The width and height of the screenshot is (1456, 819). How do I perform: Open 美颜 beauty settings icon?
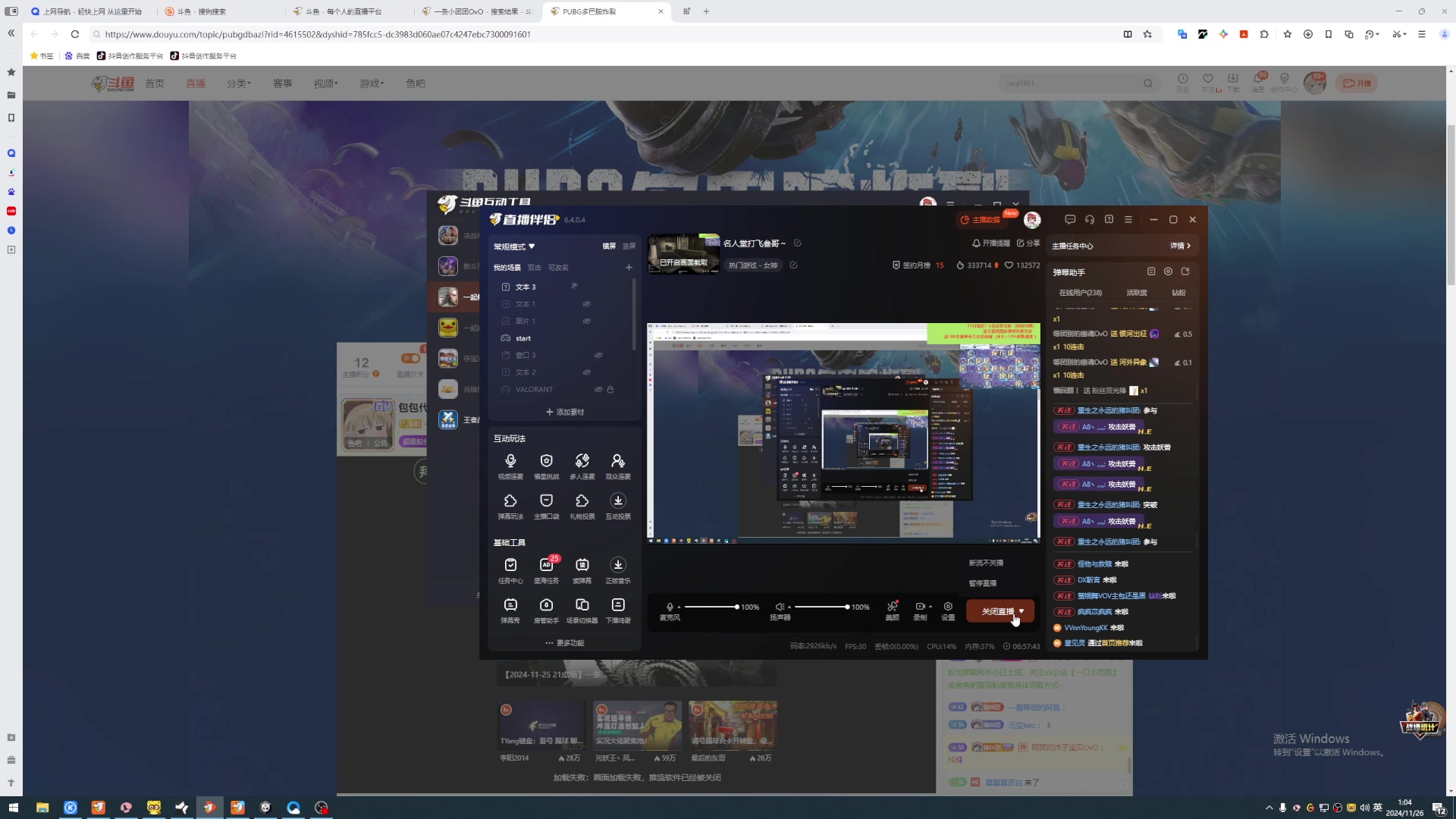(x=893, y=610)
